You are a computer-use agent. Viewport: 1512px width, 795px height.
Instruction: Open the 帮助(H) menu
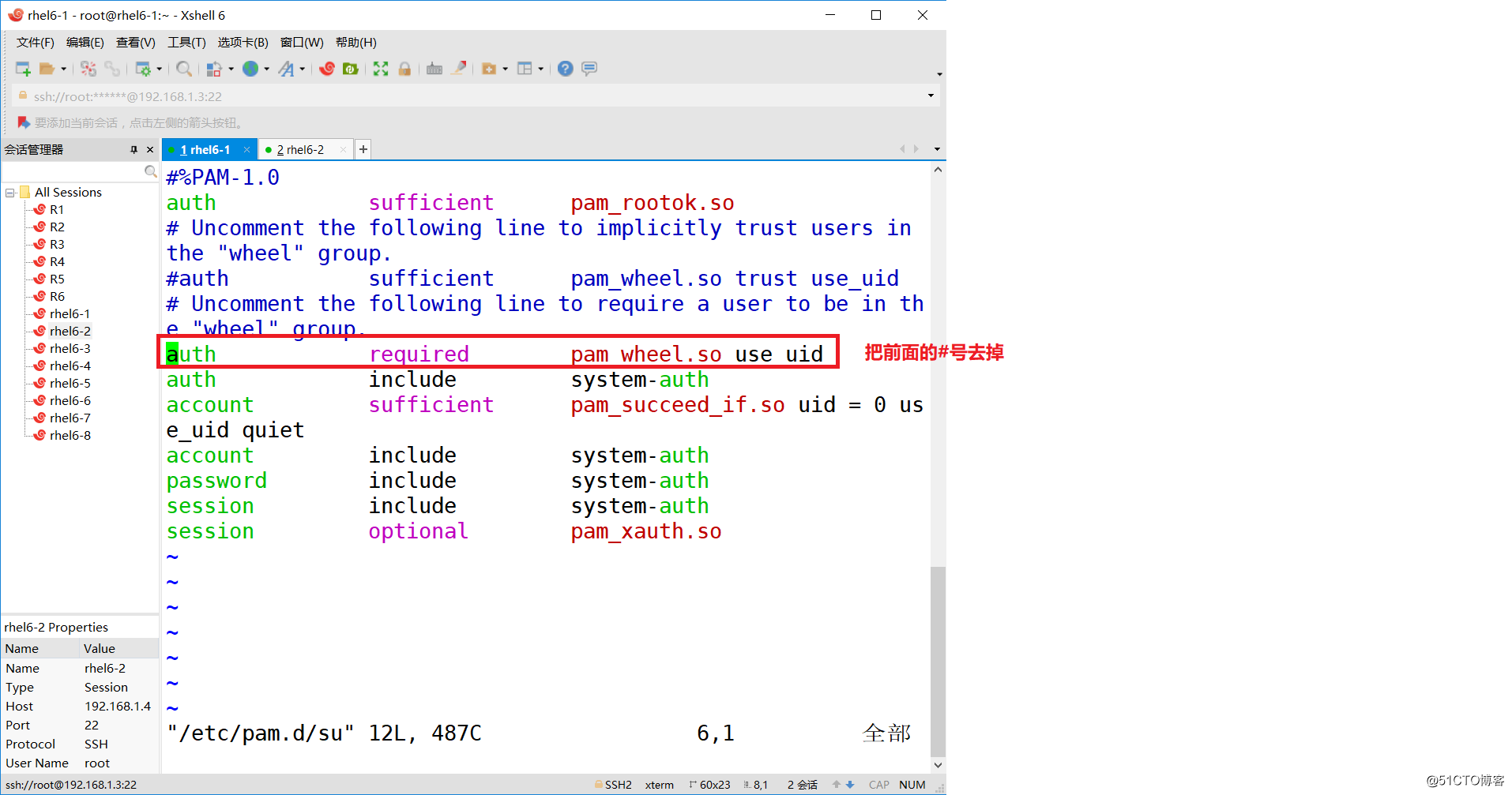(356, 43)
